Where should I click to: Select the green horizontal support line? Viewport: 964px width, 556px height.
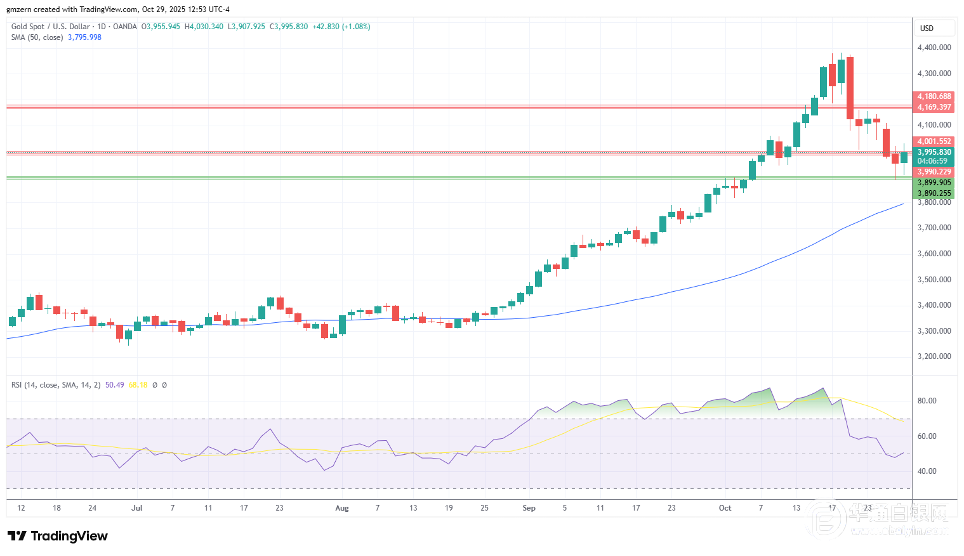coord(400,177)
